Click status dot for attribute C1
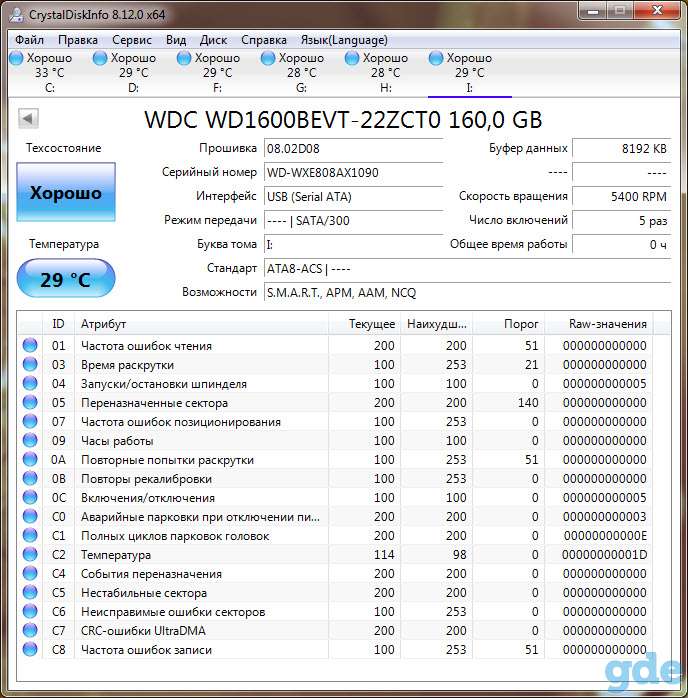This screenshot has height=698, width=688. coord(30,535)
